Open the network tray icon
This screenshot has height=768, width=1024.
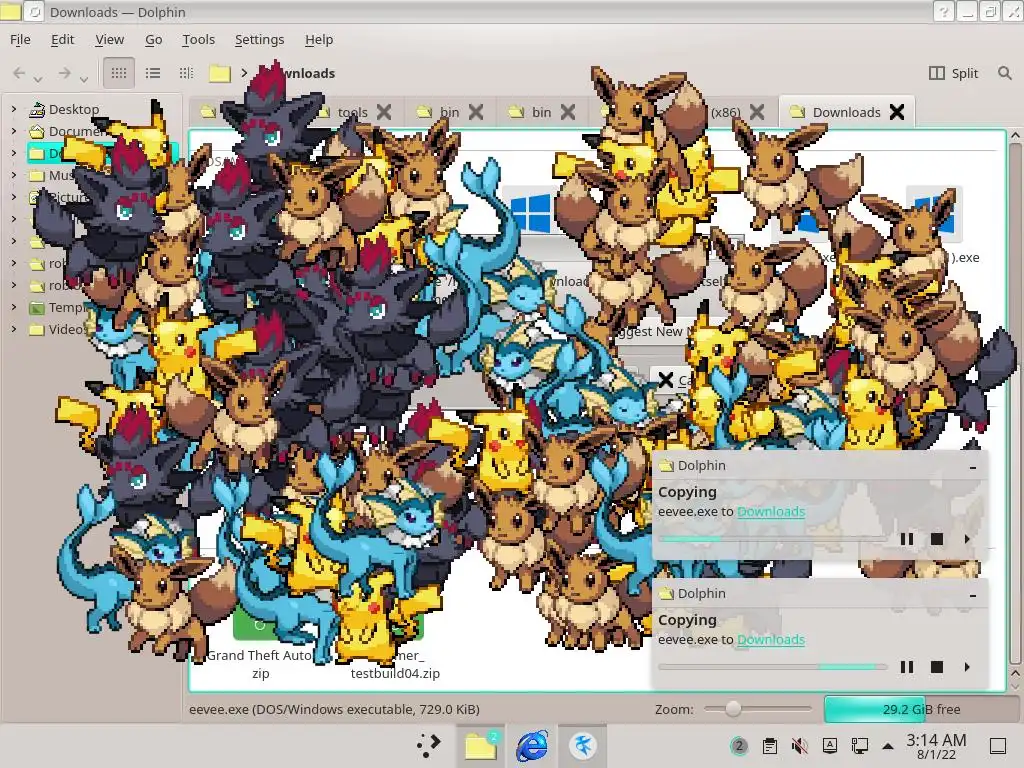[859, 746]
